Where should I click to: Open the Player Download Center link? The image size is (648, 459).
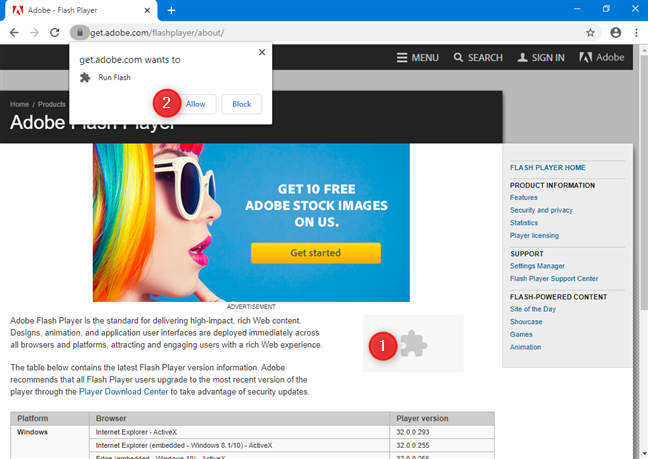(x=124, y=392)
